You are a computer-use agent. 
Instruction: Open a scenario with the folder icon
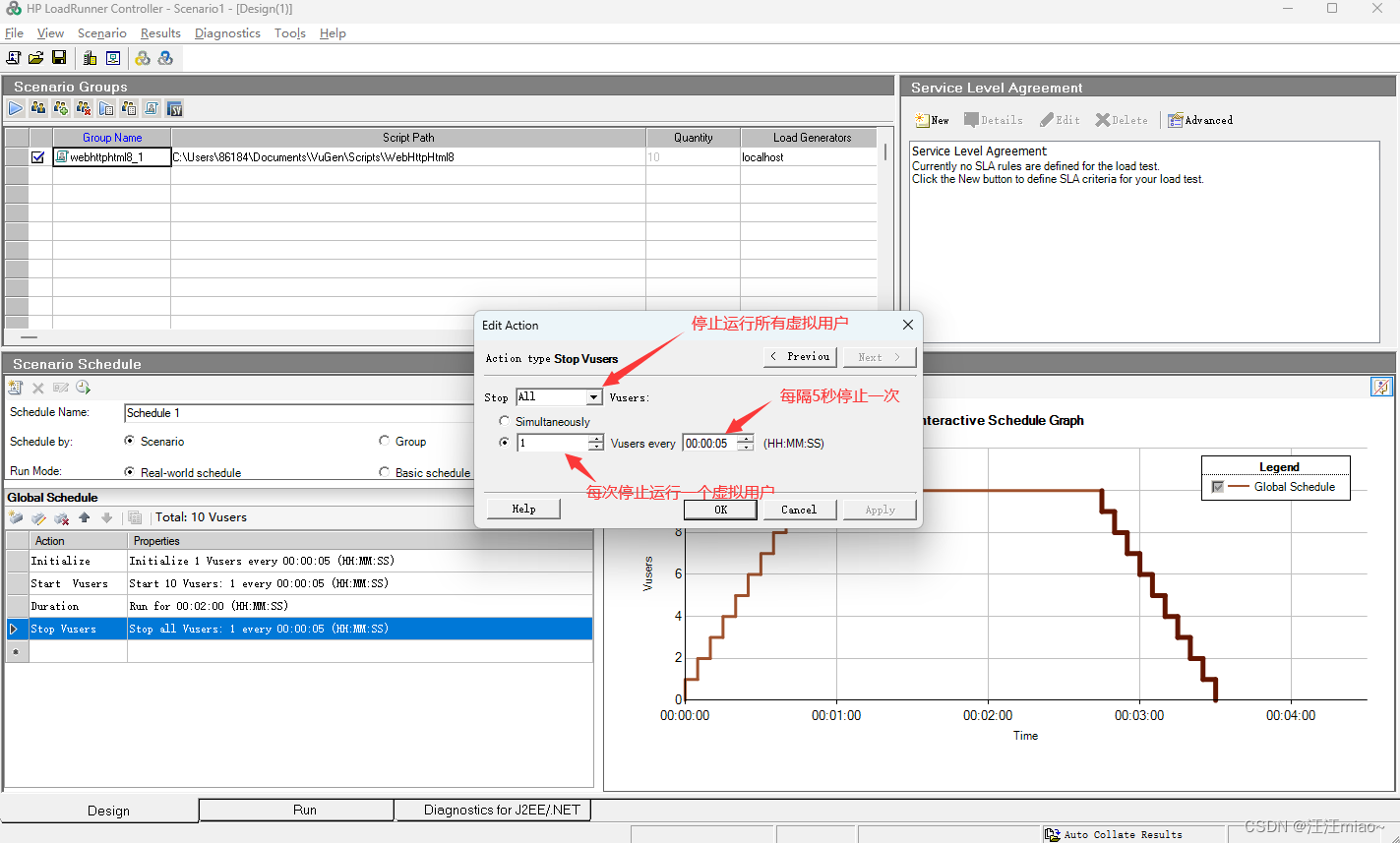point(35,58)
